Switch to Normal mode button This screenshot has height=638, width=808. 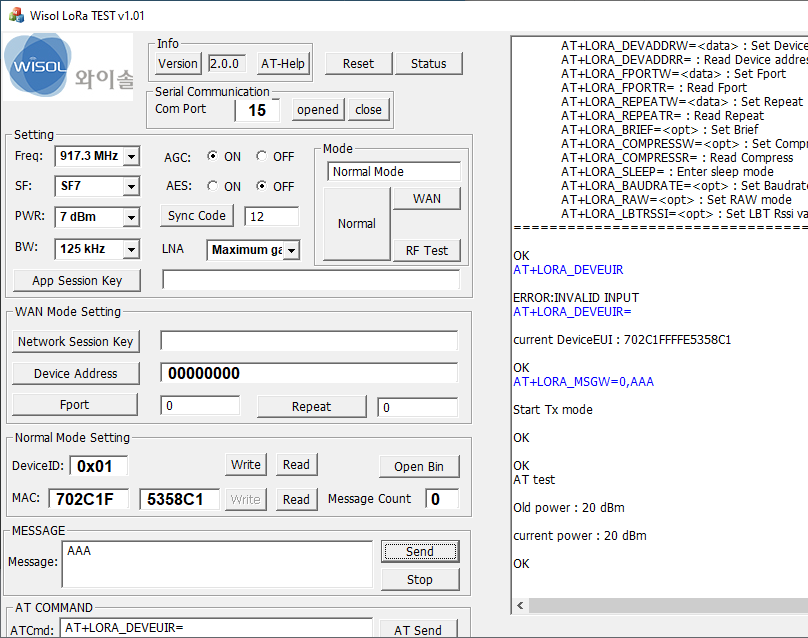click(357, 224)
